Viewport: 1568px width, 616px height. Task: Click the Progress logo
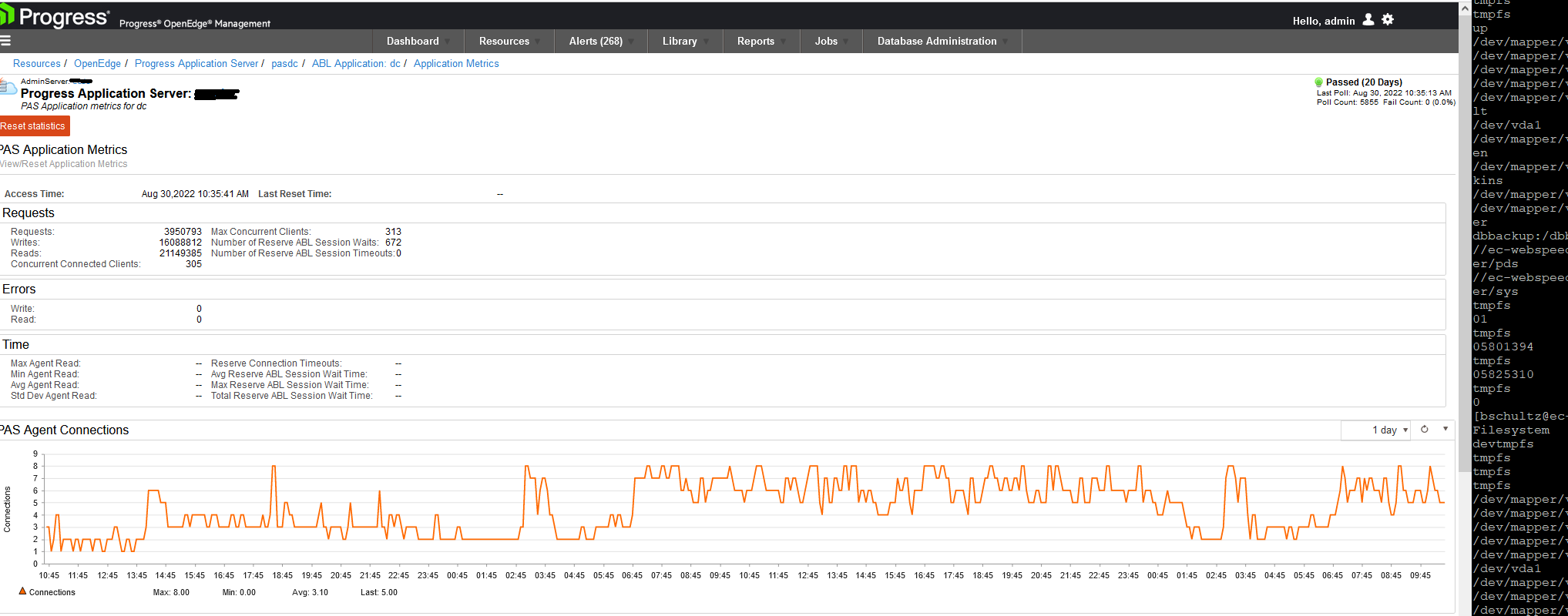[55, 17]
